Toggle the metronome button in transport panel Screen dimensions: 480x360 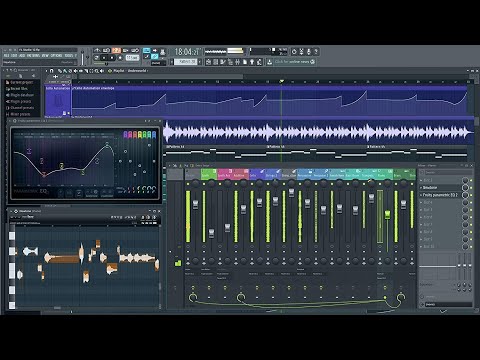[97, 50]
